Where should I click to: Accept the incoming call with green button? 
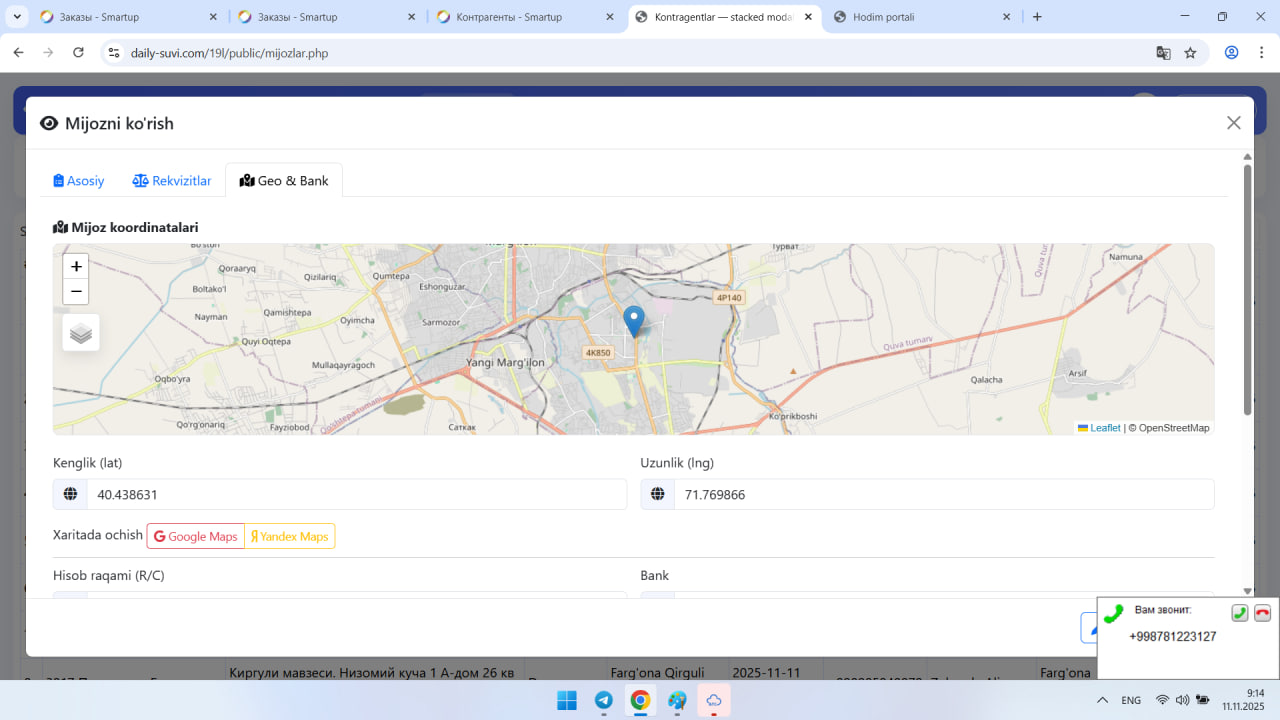coord(1239,613)
